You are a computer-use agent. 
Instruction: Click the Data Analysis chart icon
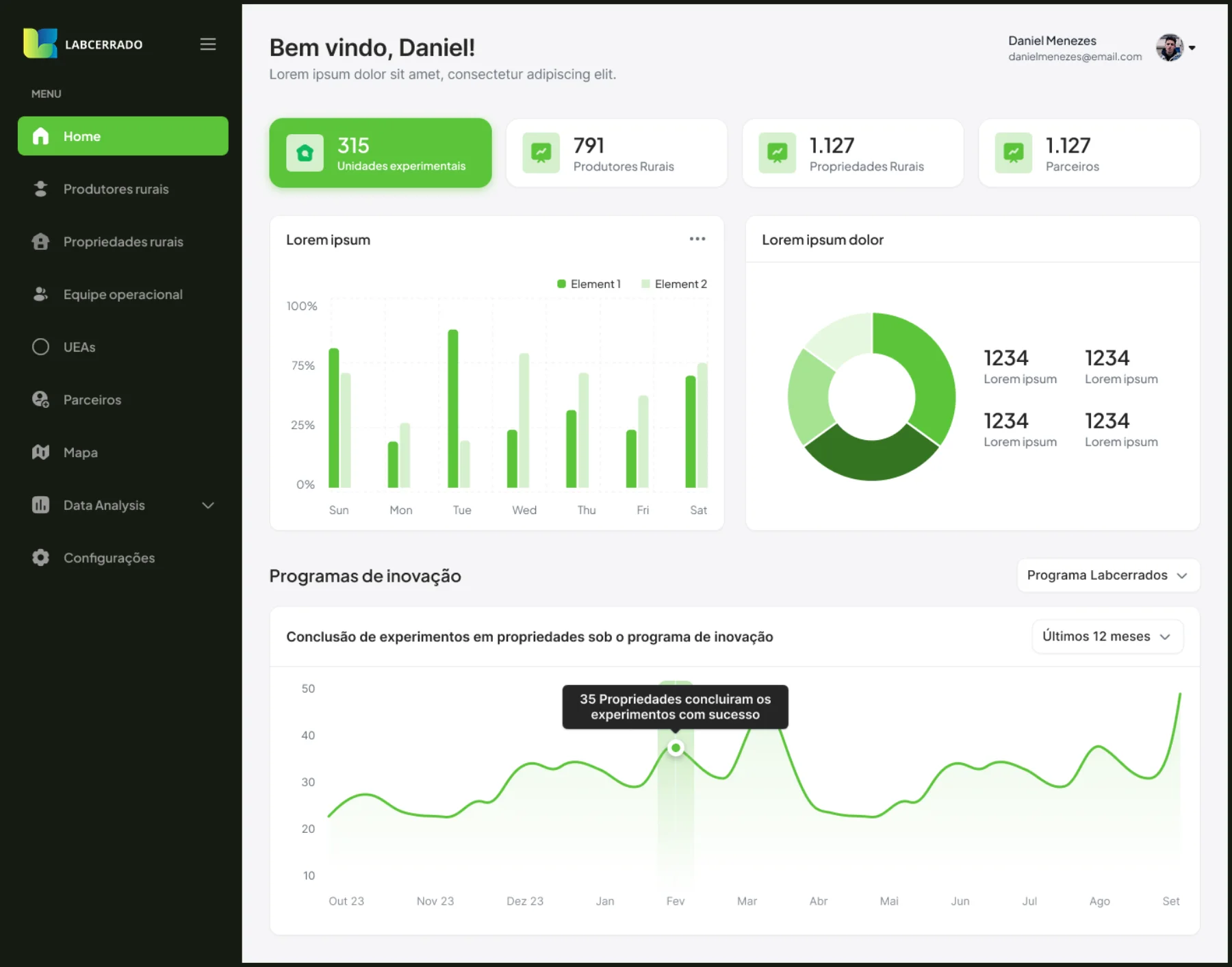click(40, 505)
